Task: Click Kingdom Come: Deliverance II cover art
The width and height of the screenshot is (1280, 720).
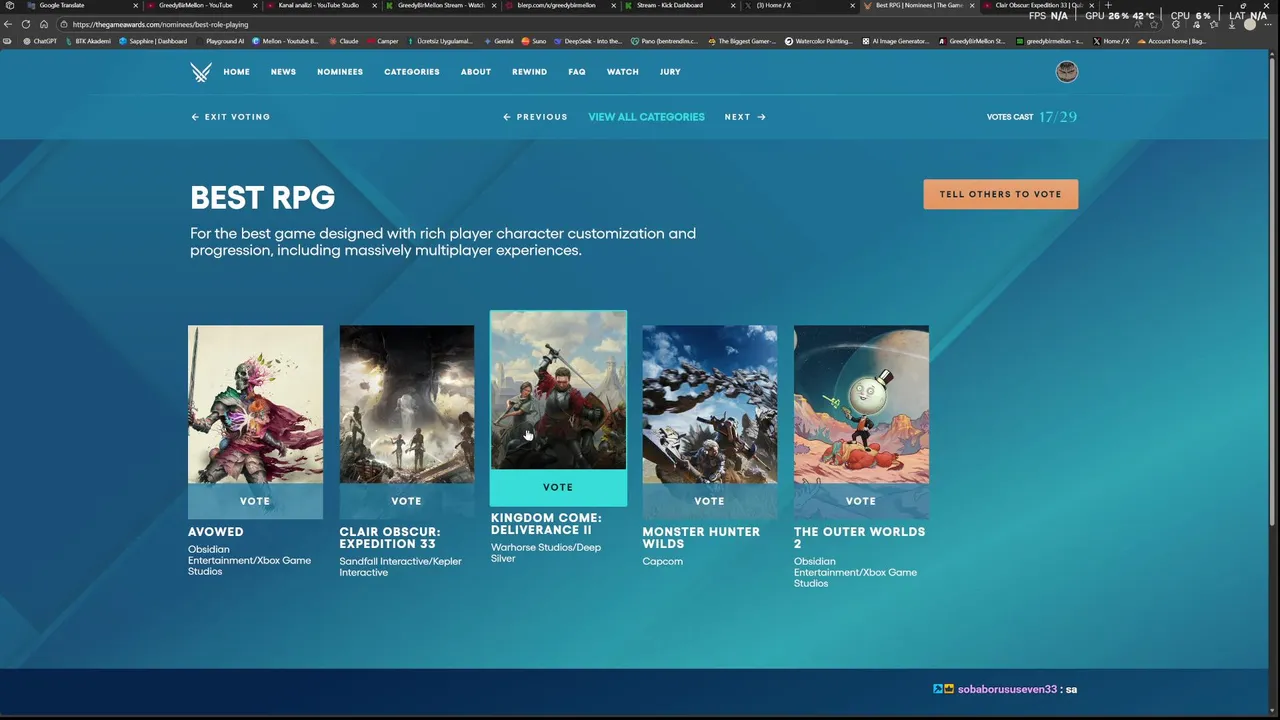Action: coord(558,390)
